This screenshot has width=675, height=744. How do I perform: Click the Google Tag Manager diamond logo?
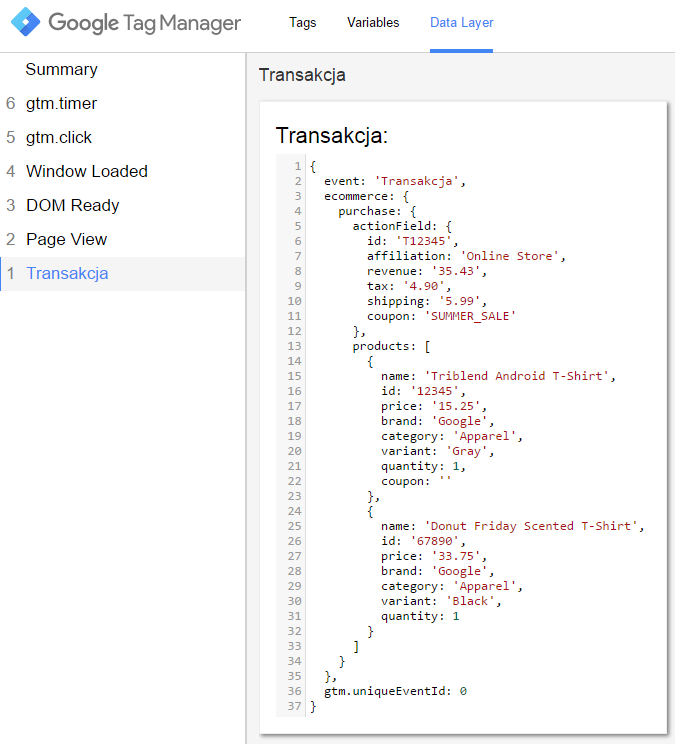coord(27,23)
